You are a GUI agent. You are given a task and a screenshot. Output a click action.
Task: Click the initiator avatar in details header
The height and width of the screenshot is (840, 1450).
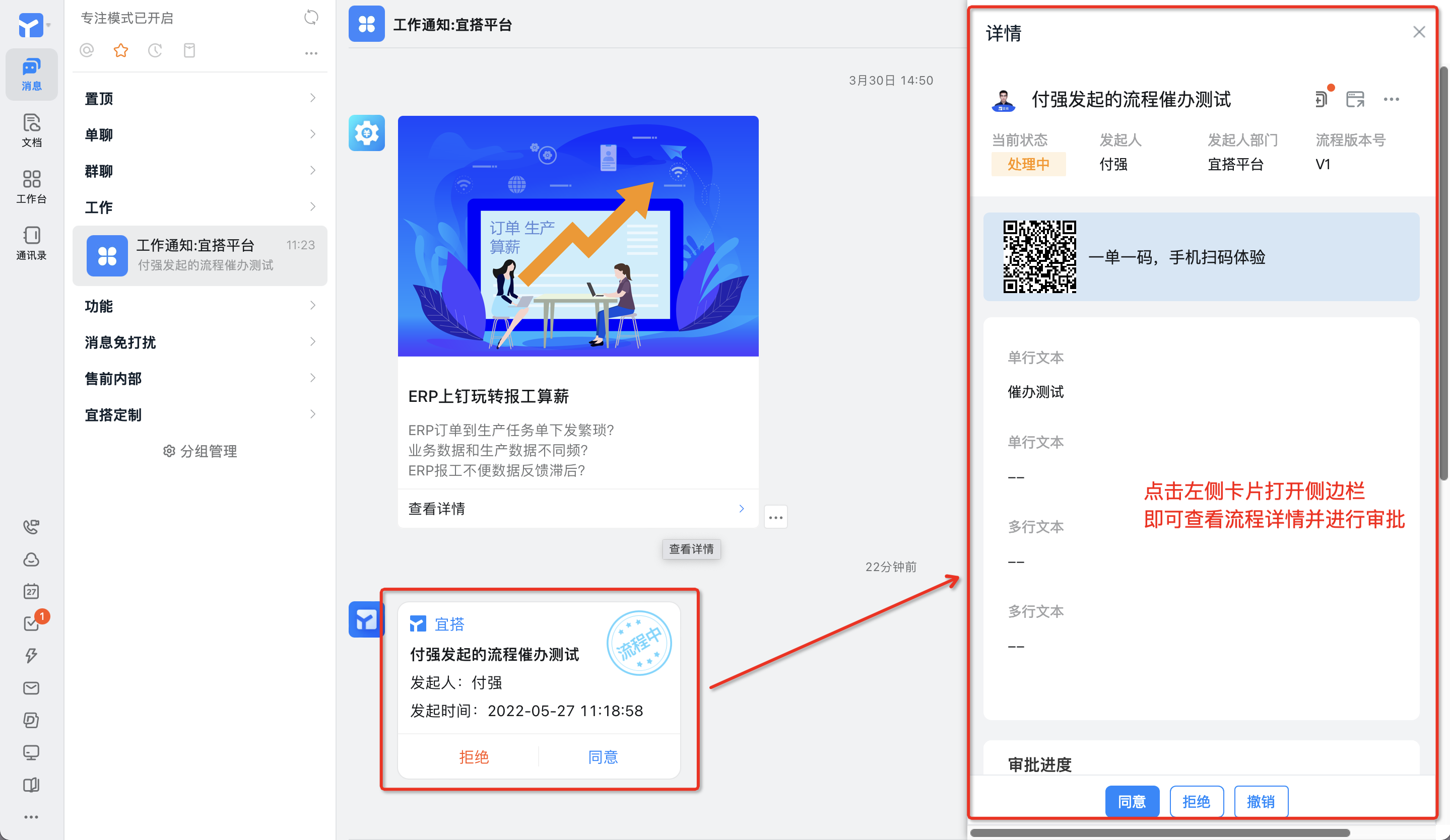click(x=1004, y=100)
